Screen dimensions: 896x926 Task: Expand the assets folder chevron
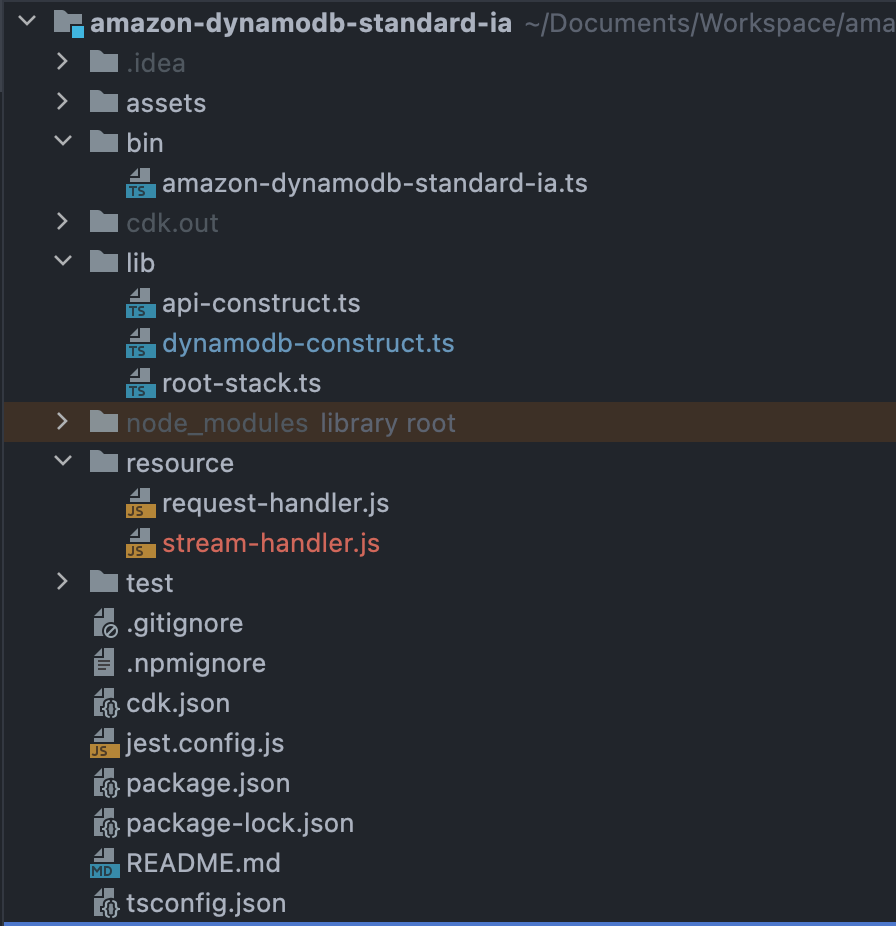[x=63, y=102]
